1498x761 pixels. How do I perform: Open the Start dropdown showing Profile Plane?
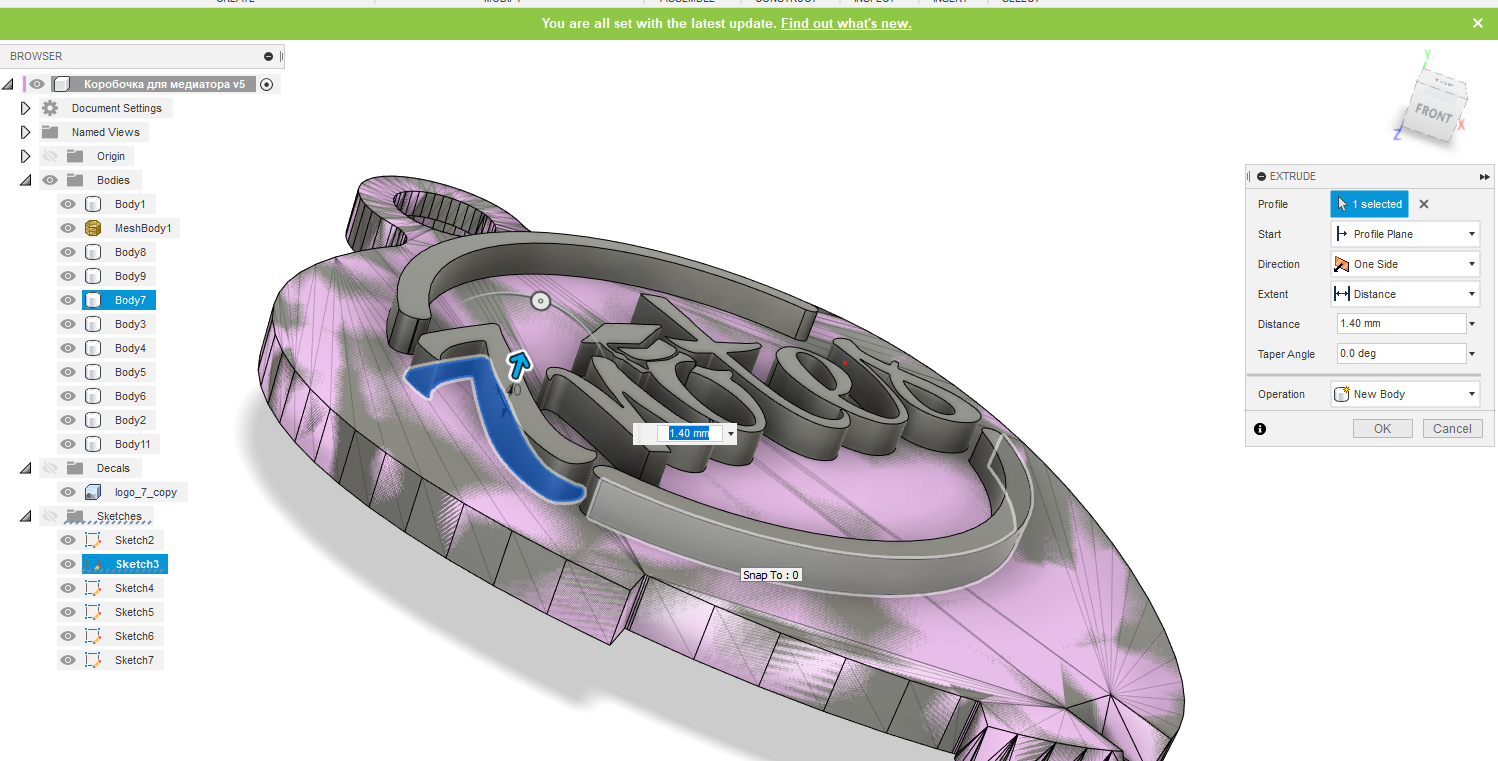click(1405, 234)
